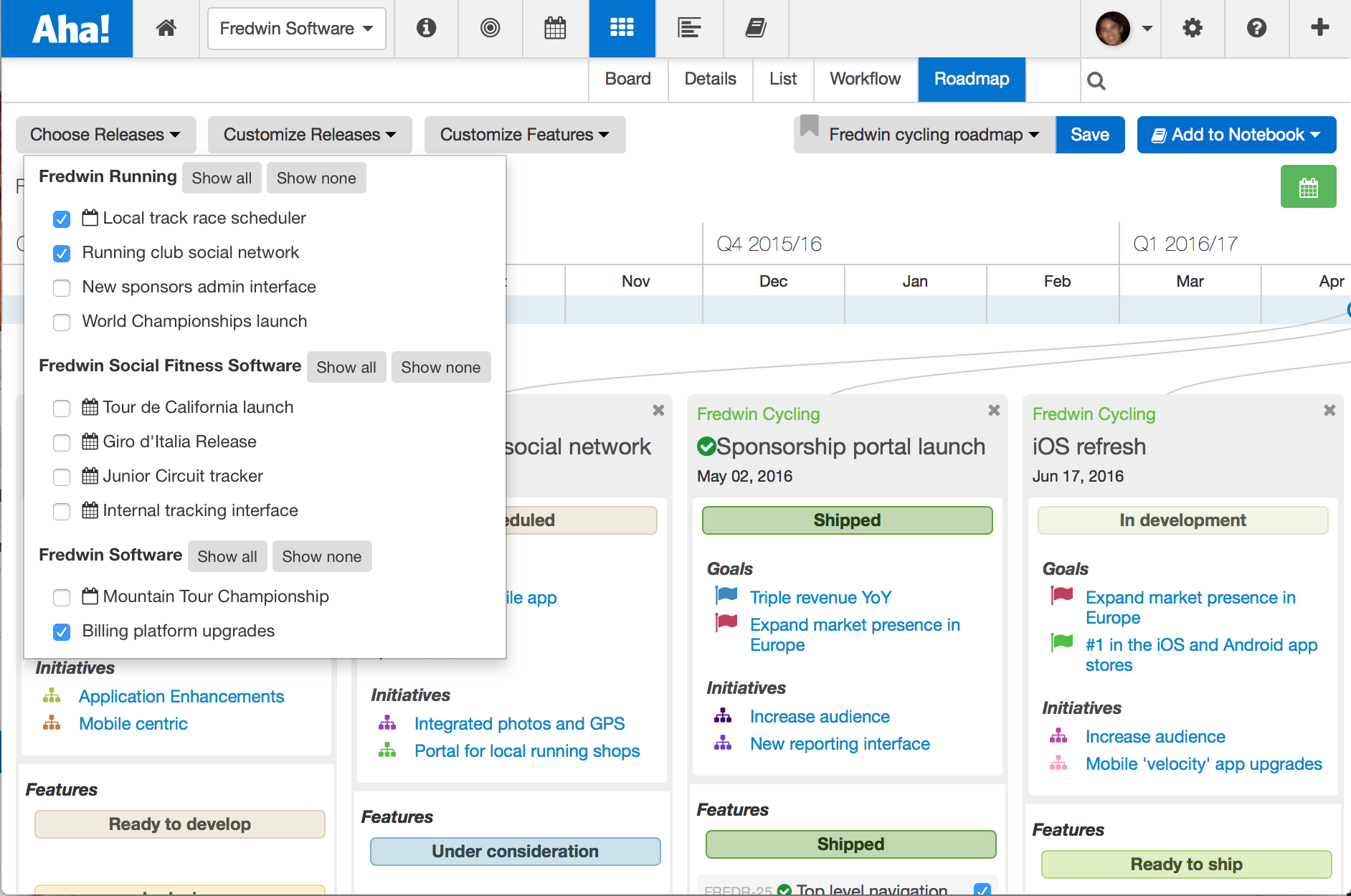Go to the Home icon

tap(166, 28)
